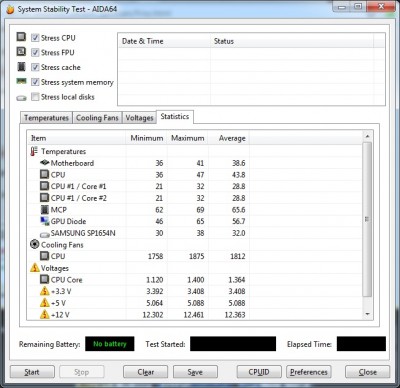Image resolution: width=400 pixels, height=388 pixels.
Task: Click the Start button
Action: 32,372
